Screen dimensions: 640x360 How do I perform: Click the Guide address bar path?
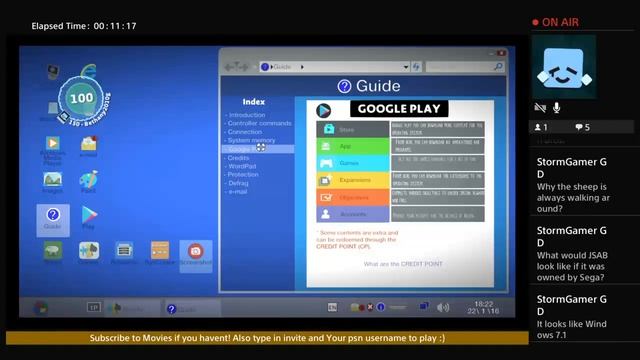tap(334, 67)
